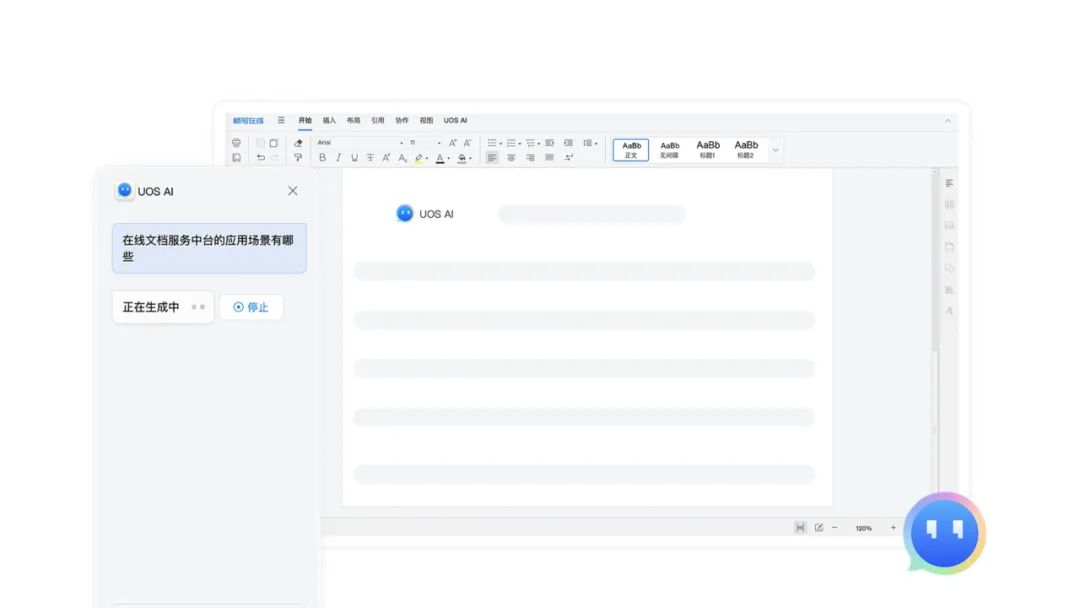Switch to the 布局 tab
This screenshot has width=1080, height=608.
tap(353, 120)
